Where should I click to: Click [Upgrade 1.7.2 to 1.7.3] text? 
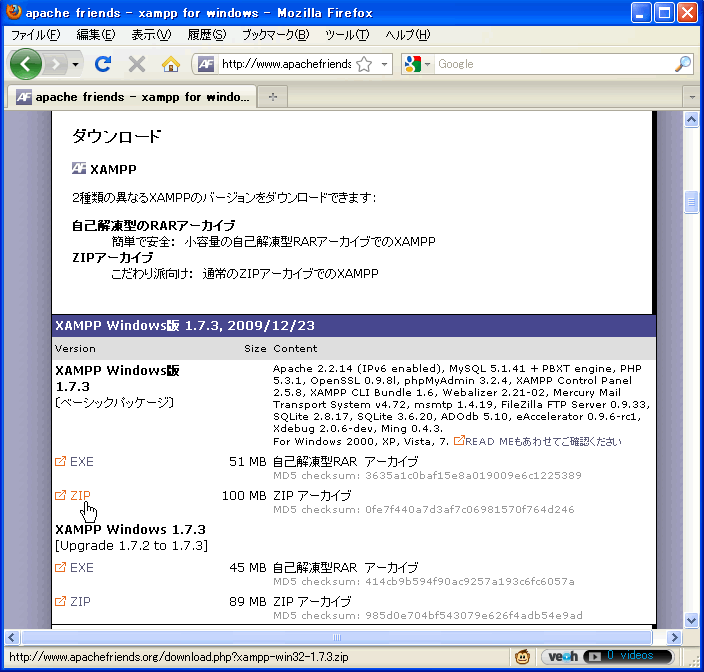tap(131, 546)
